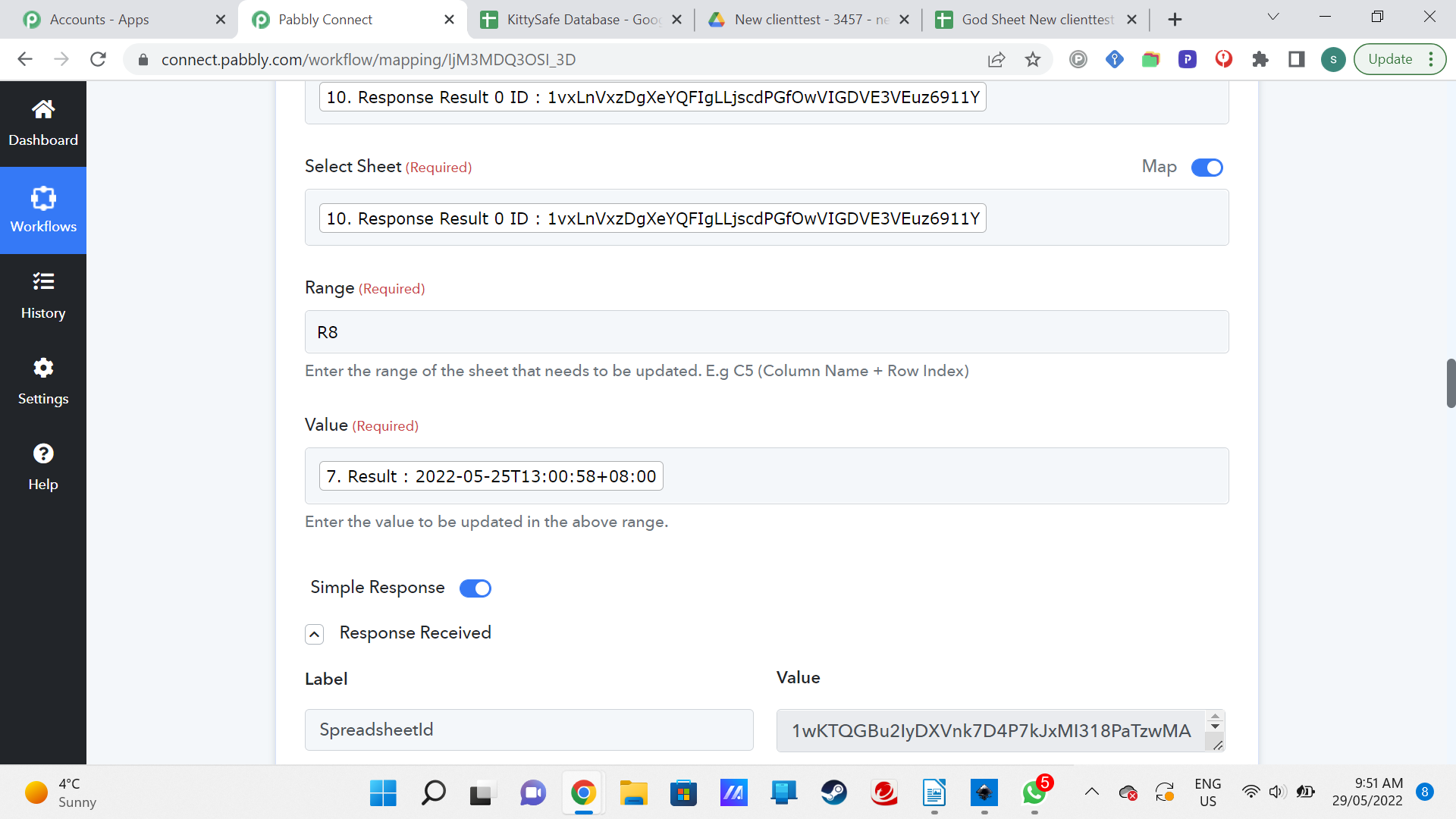Viewport: 1456px width, 819px height.
Task: Click the page vertical scrollbar thumb
Action: pos(1451,383)
